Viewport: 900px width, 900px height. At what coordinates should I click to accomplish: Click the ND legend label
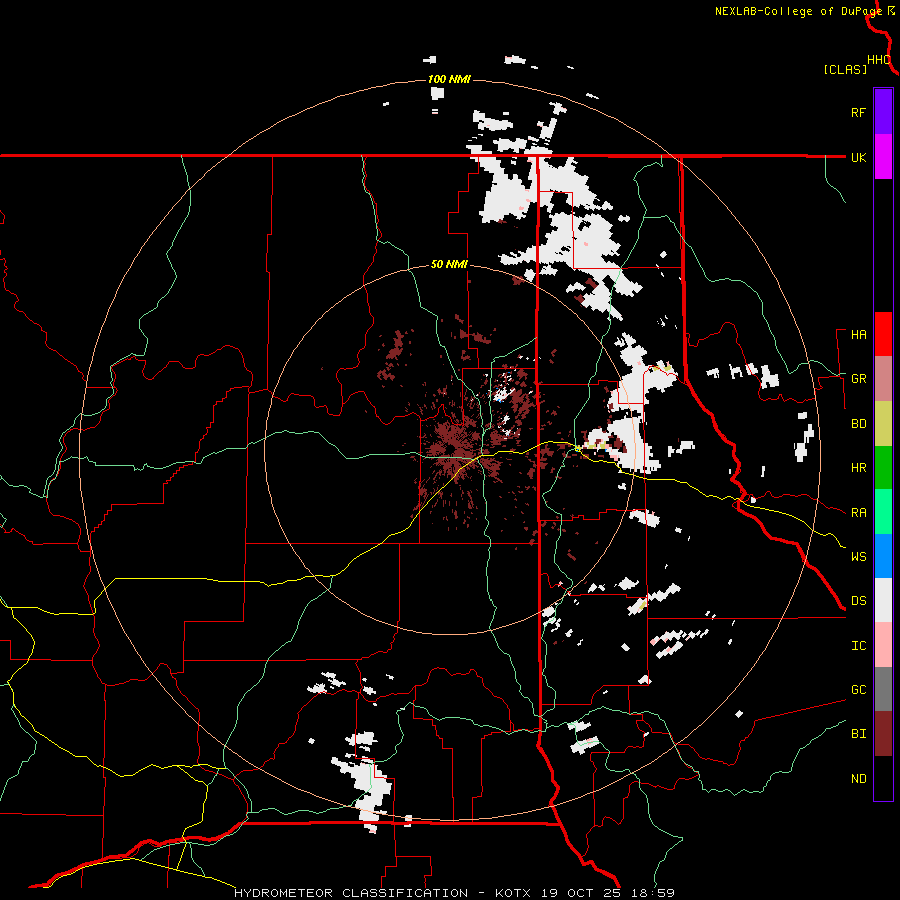pyautogui.click(x=858, y=779)
